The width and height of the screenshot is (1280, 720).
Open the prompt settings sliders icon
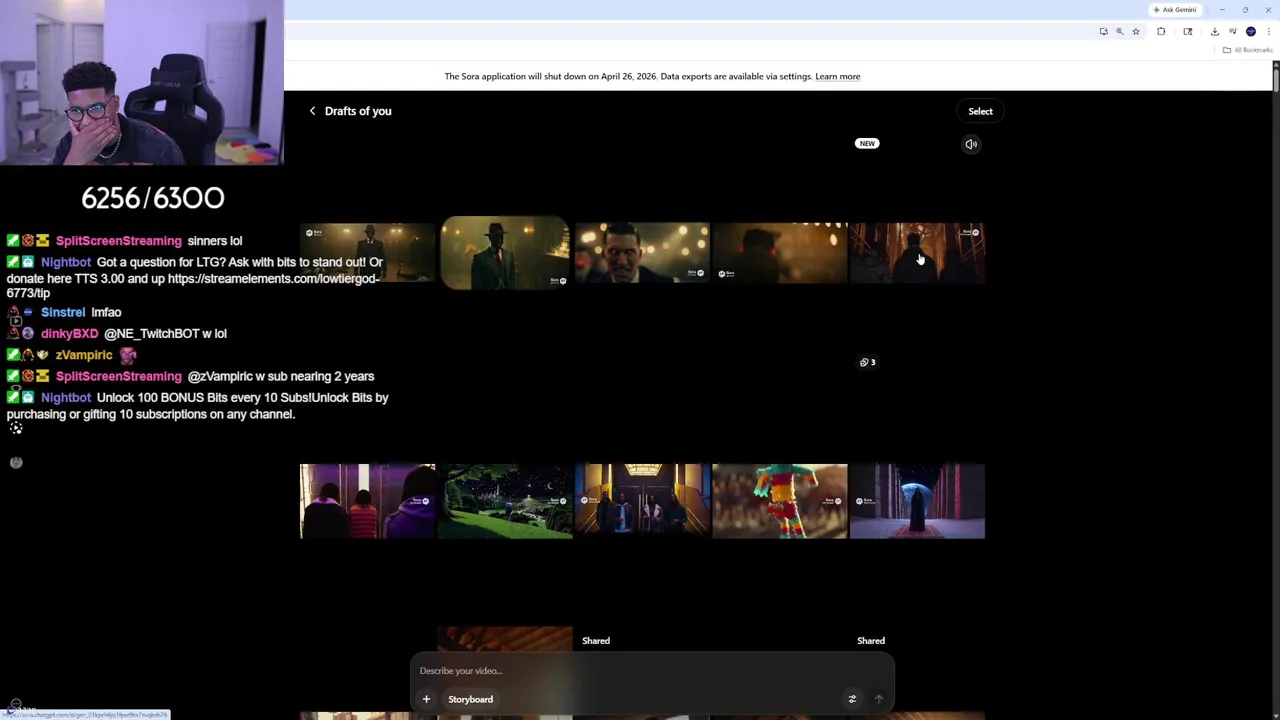[x=852, y=699]
